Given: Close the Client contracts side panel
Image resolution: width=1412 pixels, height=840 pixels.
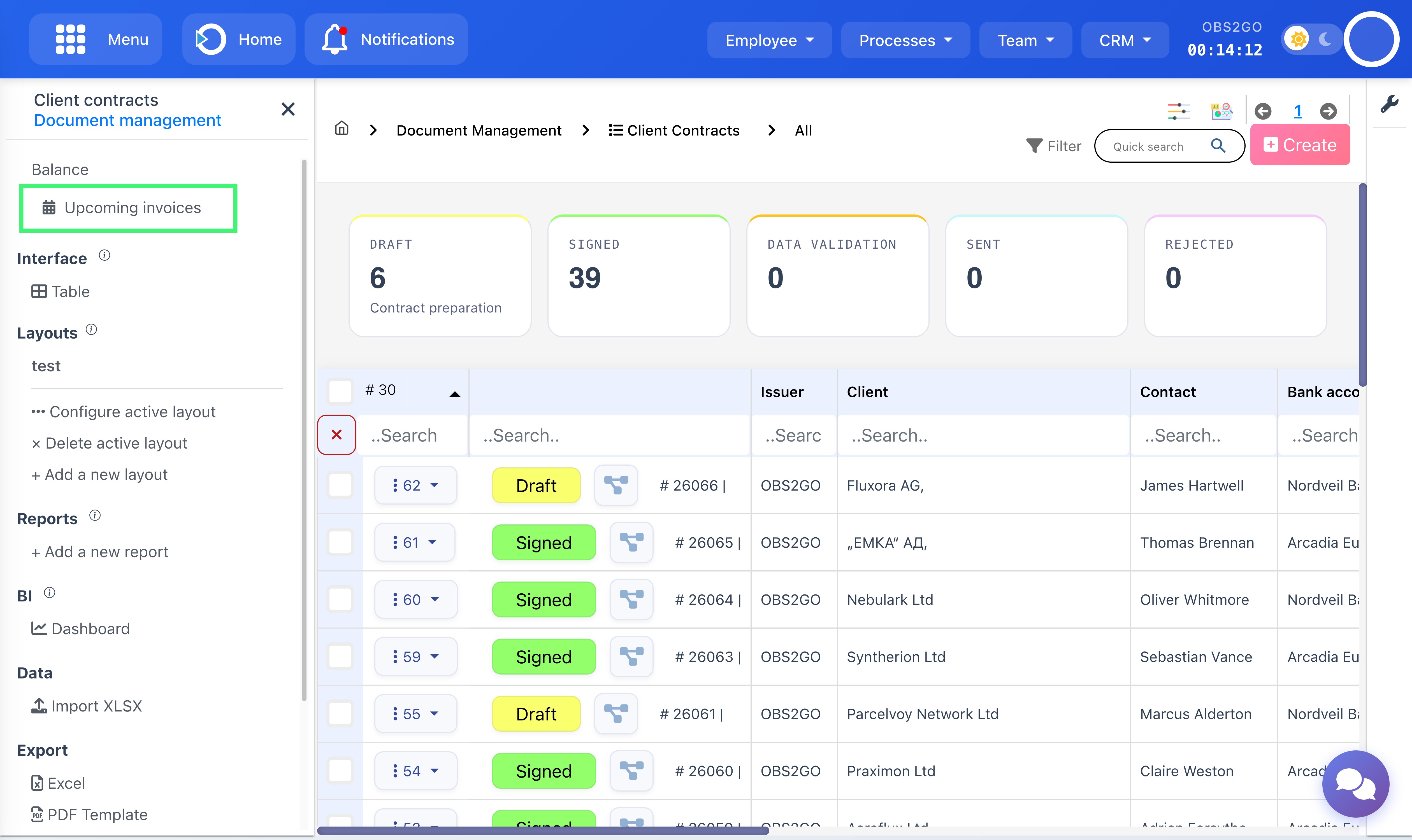Looking at the screenshot, I should click(288, 109).
